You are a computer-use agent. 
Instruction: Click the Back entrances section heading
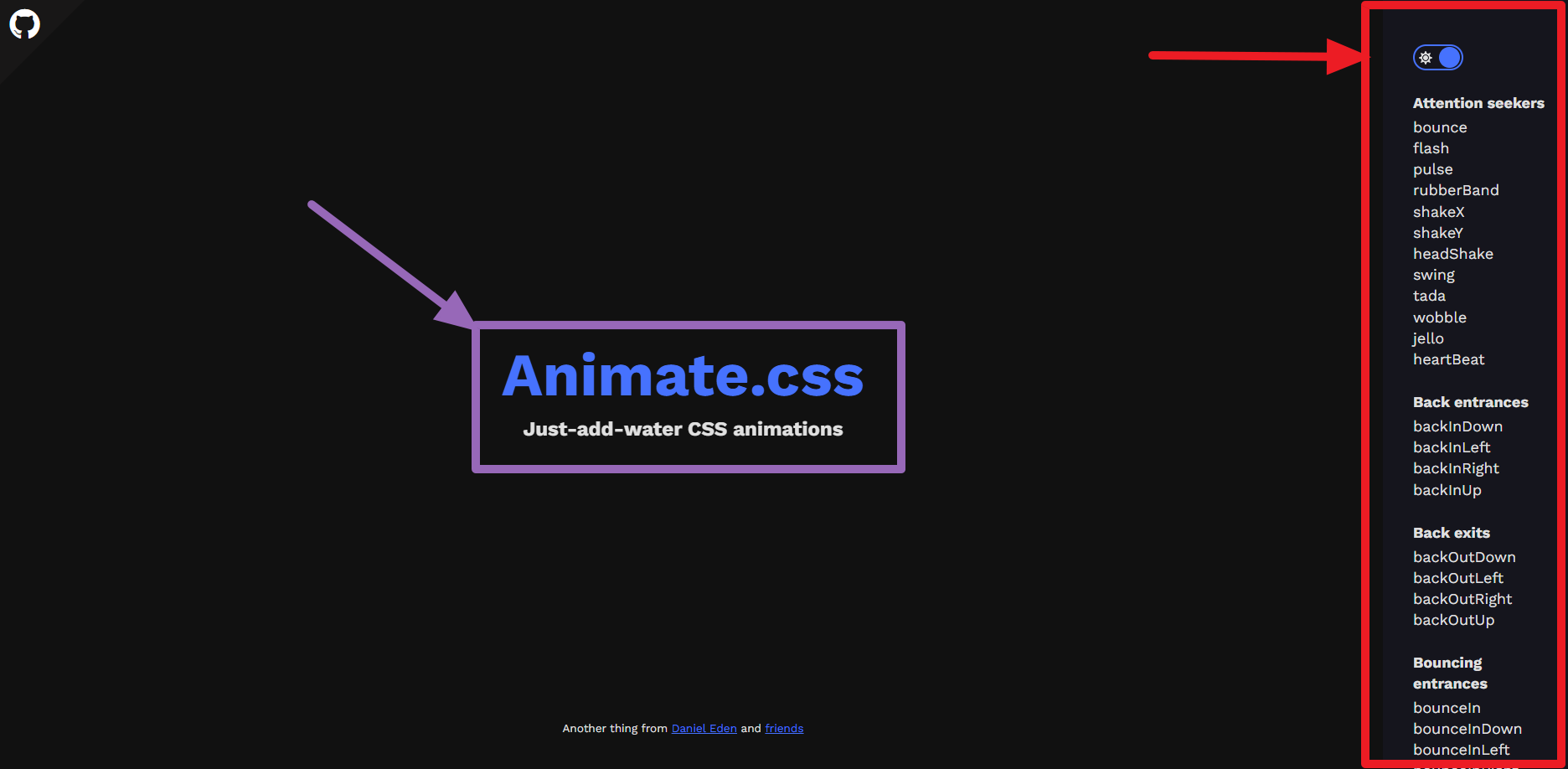(x=1470, y=402)
